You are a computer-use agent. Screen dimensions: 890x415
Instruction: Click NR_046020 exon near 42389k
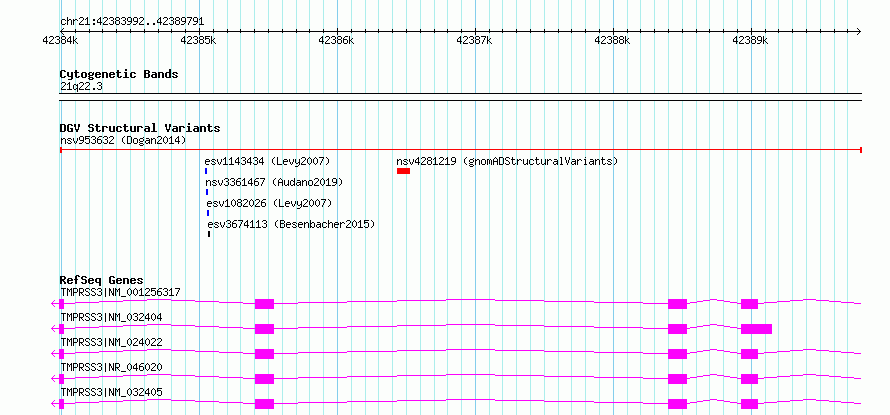pyautogui.click(x=749, y=379)
